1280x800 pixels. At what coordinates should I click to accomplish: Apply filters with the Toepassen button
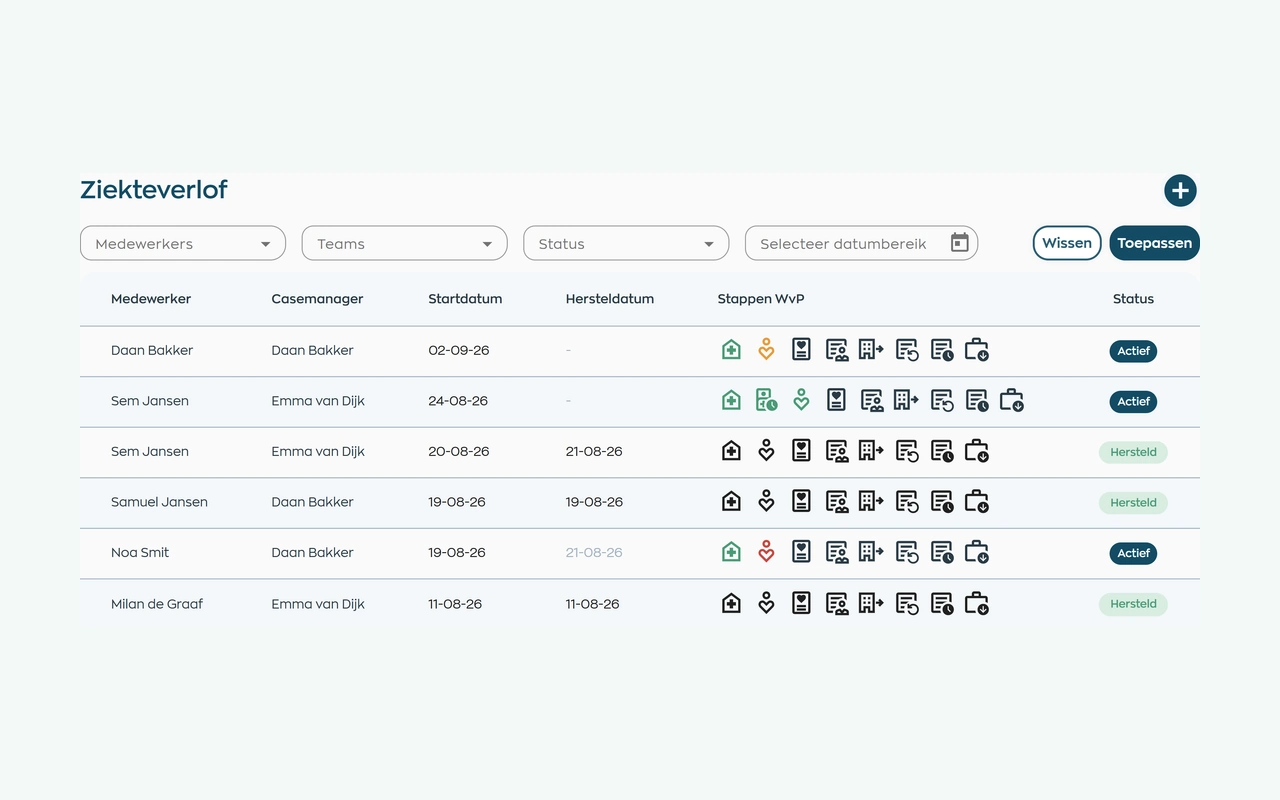[1155, 243]
